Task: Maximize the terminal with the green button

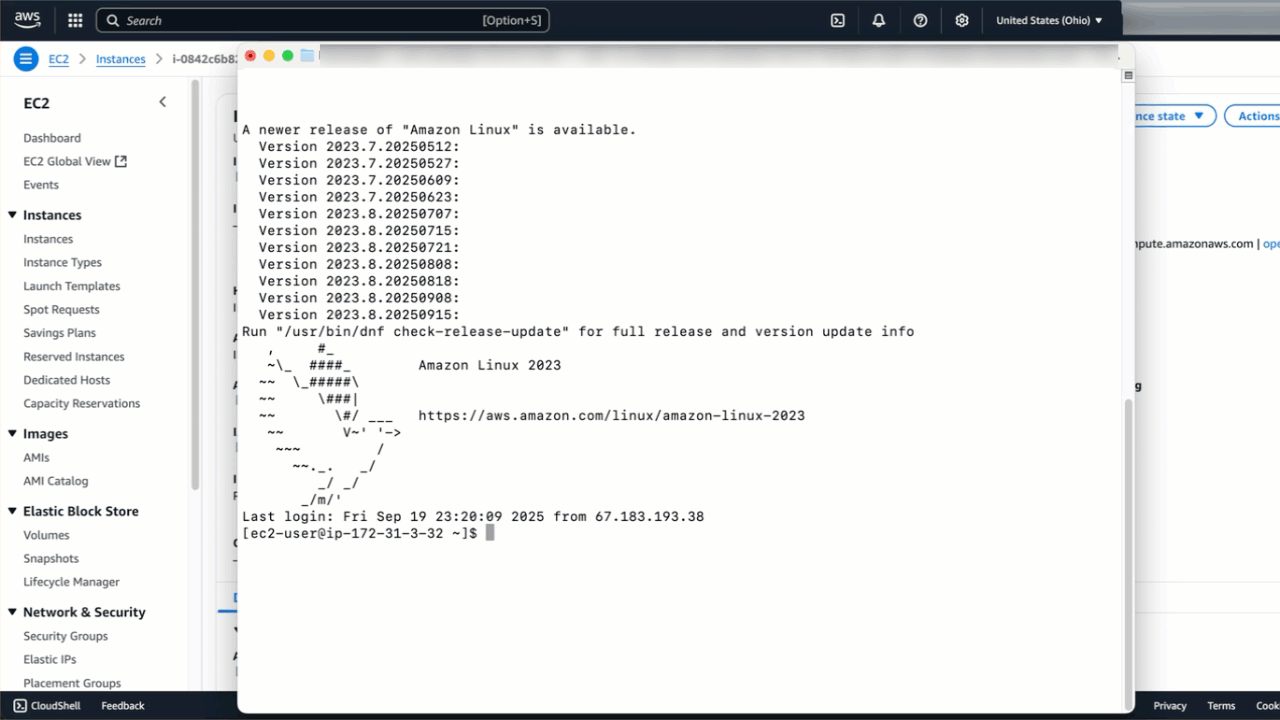Action: coord(288,56)
